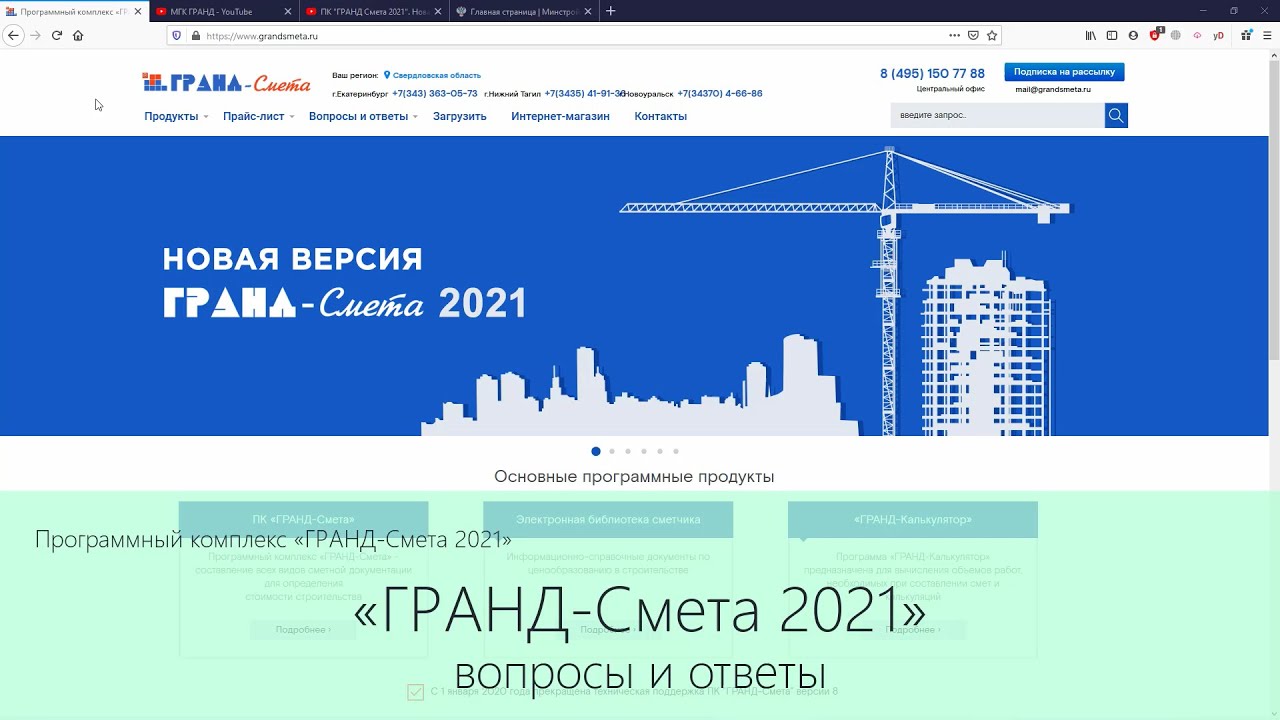Expand the Продукты menu
Image resolution: width=1280 pixels, height=720 pixels.
(x=176, y=116)
